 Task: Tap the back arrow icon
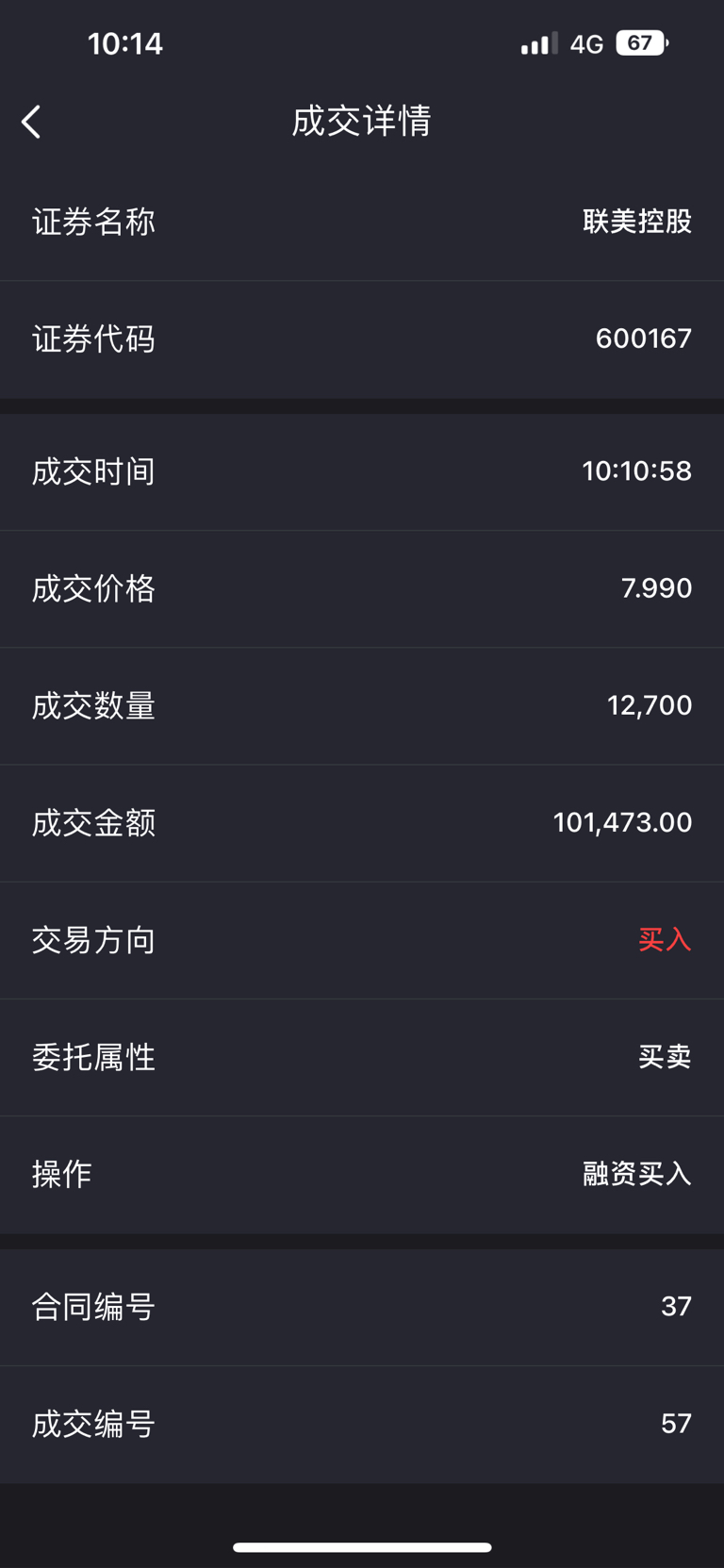click(x=31, y=122)
